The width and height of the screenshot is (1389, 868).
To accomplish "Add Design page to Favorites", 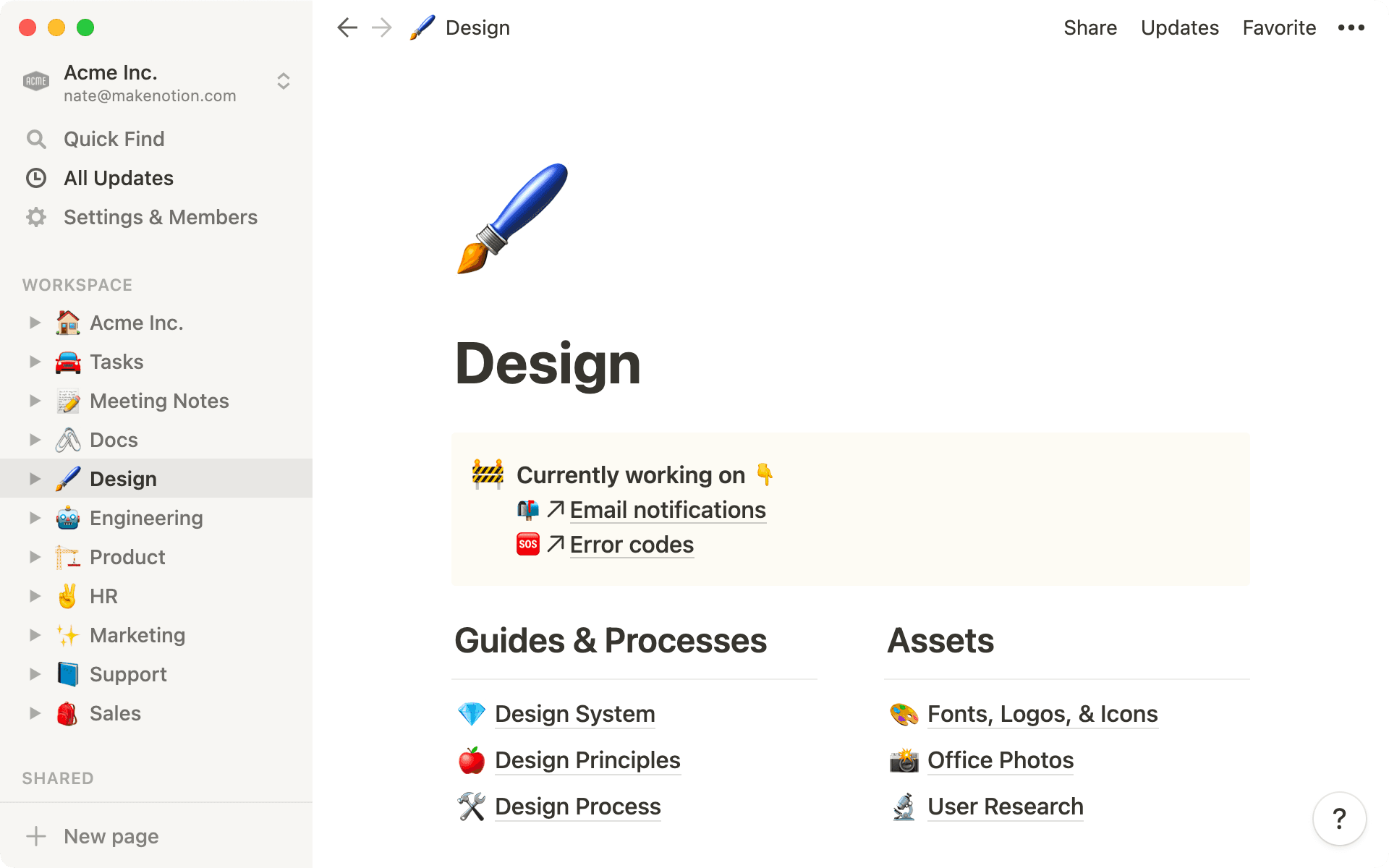I will pyautogui.click(x=1278, y=27).
